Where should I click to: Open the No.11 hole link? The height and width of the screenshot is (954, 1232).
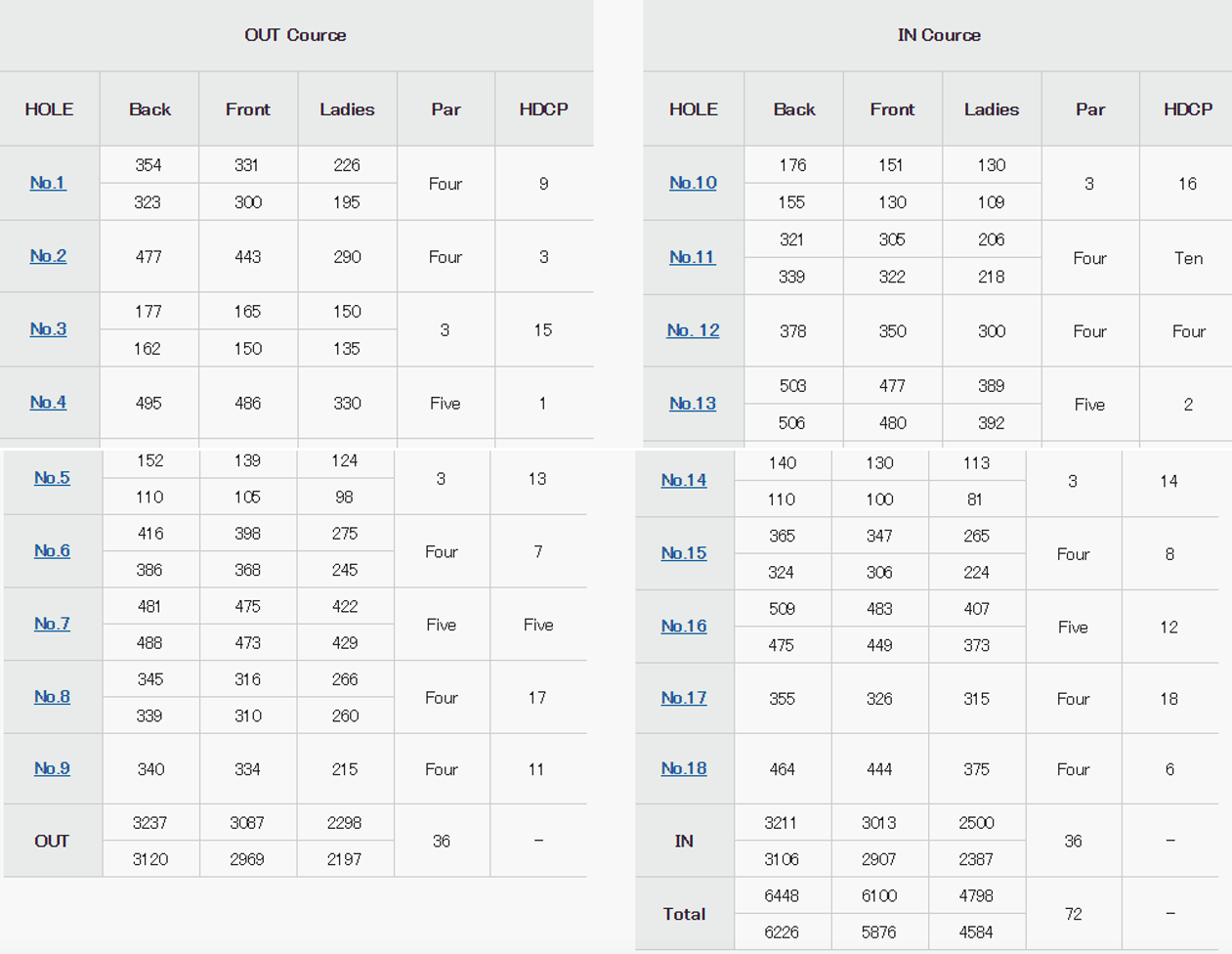tap(692, 257)
